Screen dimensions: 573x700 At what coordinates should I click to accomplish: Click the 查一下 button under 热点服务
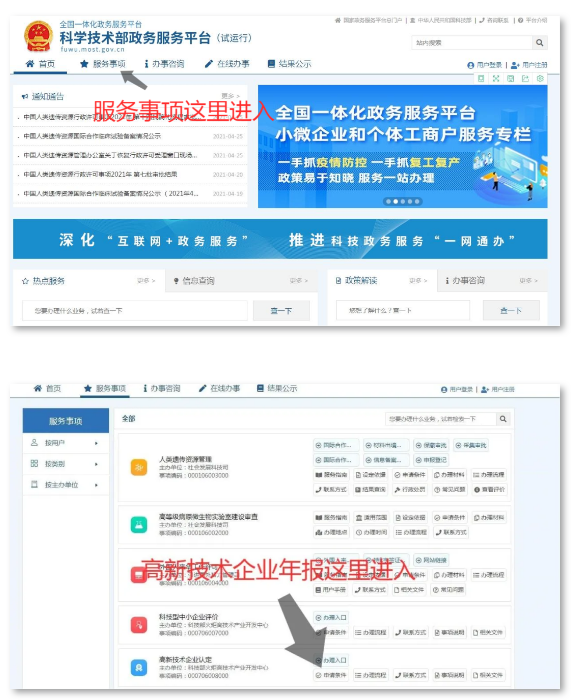[x=281, y=311]
